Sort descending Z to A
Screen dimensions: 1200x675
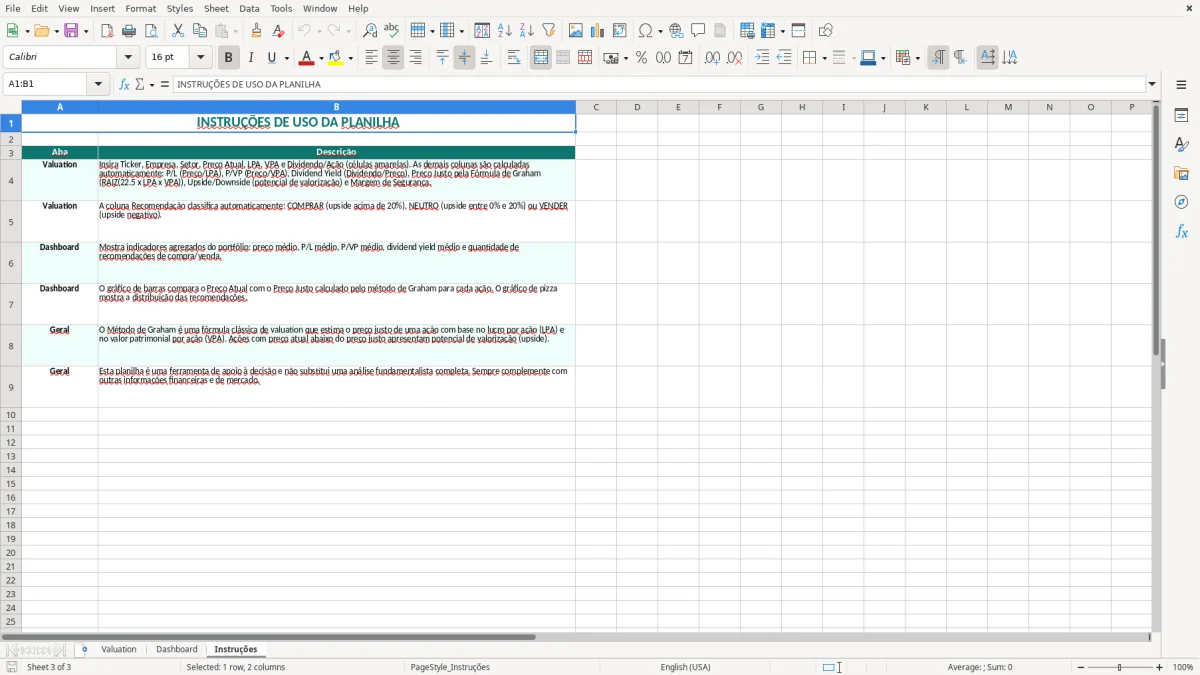coord(527,31)
